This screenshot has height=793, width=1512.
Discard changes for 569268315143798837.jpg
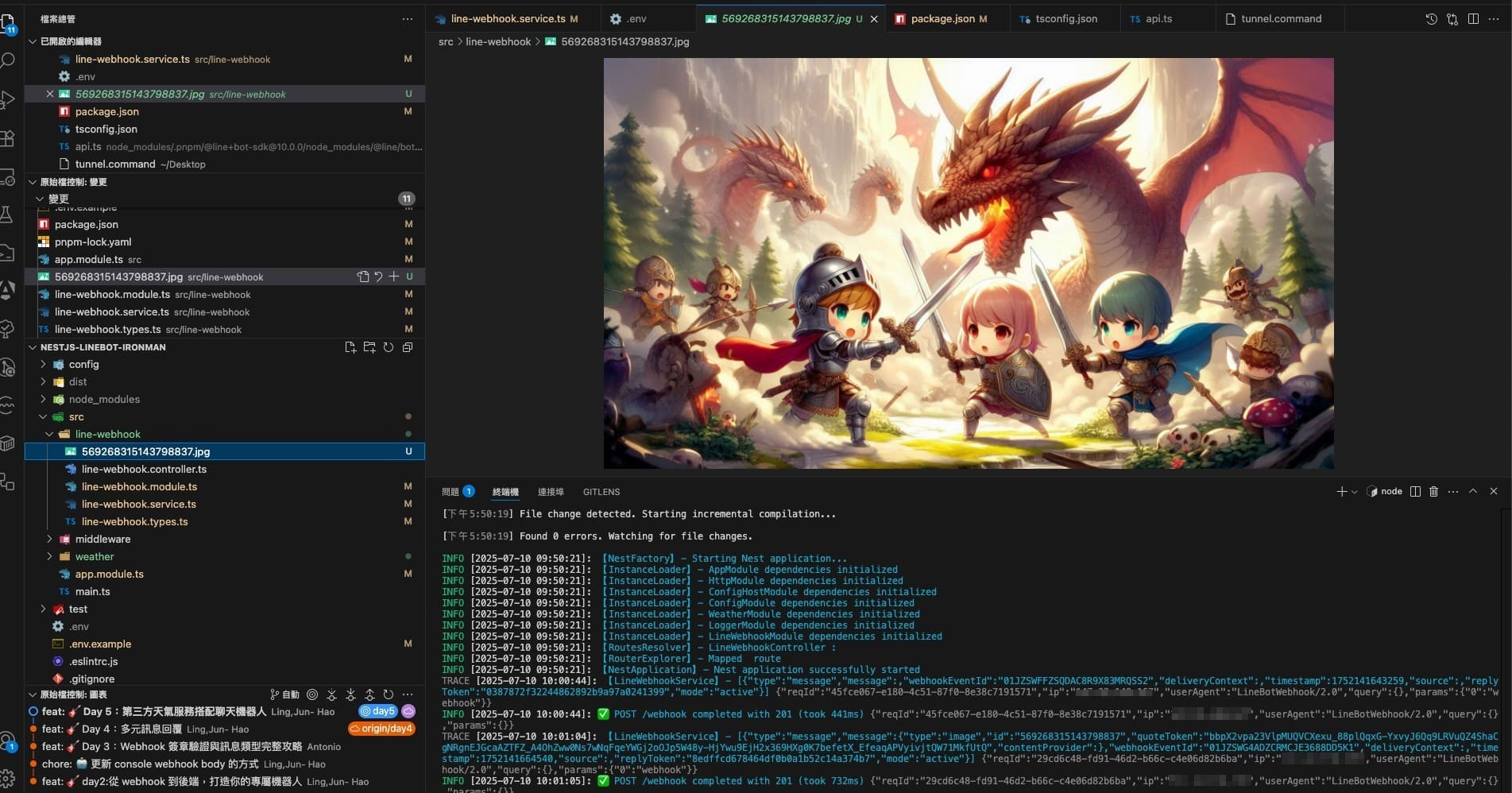pyautogui.click(x=378, y=277)
